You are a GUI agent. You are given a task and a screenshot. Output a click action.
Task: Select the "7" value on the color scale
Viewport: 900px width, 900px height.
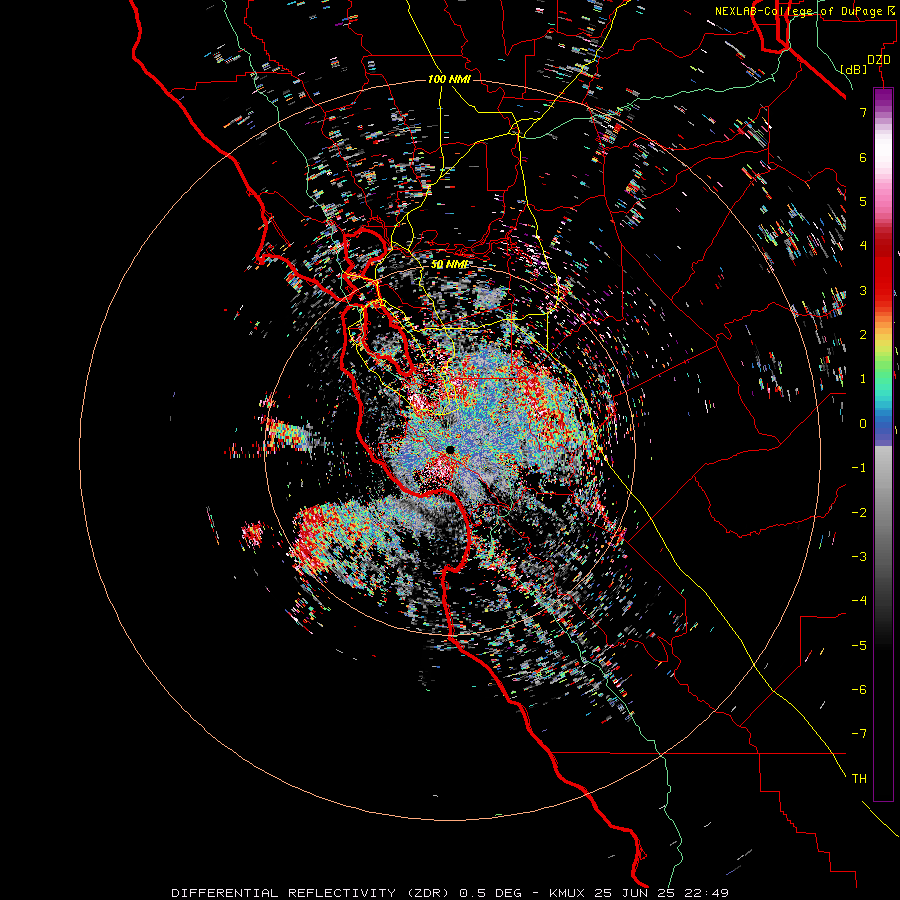[x=863, y=112]
